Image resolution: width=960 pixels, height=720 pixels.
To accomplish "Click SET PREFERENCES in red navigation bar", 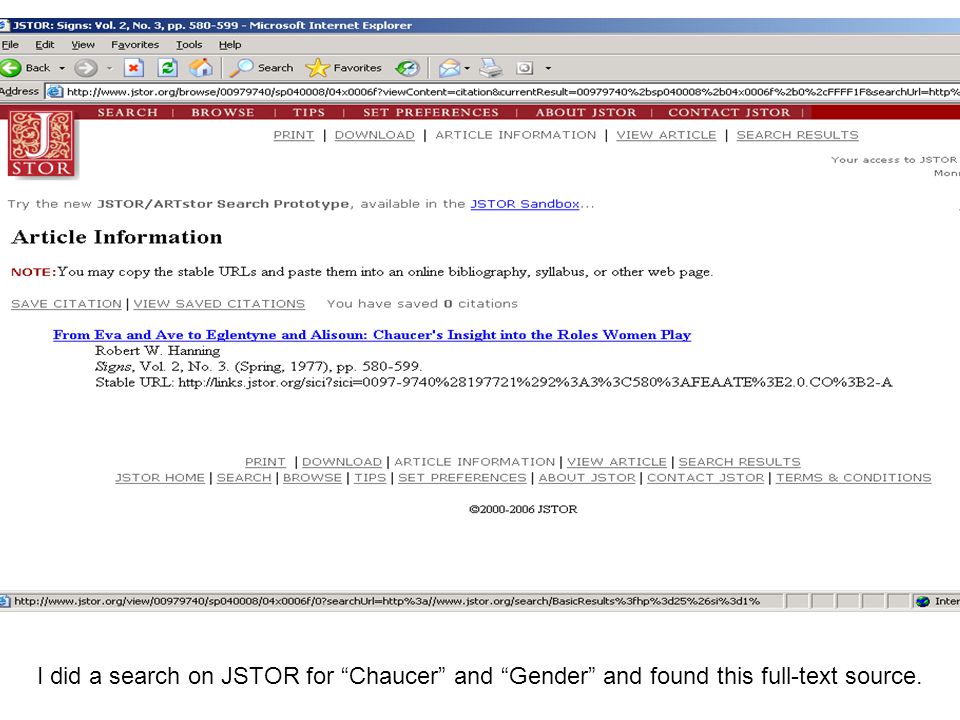I will pos(430,113).
